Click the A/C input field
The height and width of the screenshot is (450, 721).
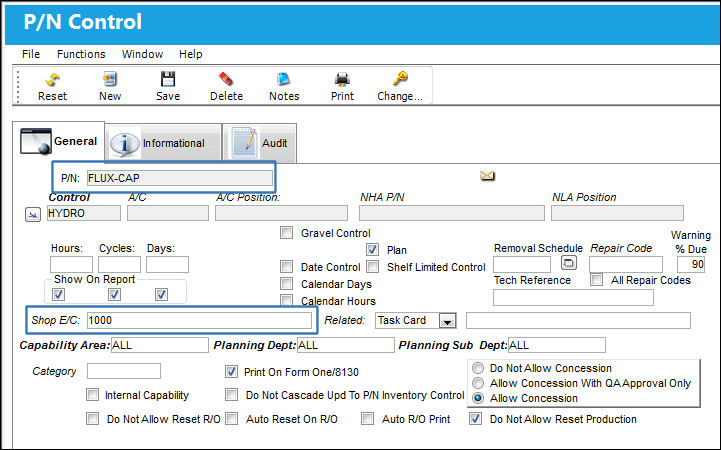168,213
